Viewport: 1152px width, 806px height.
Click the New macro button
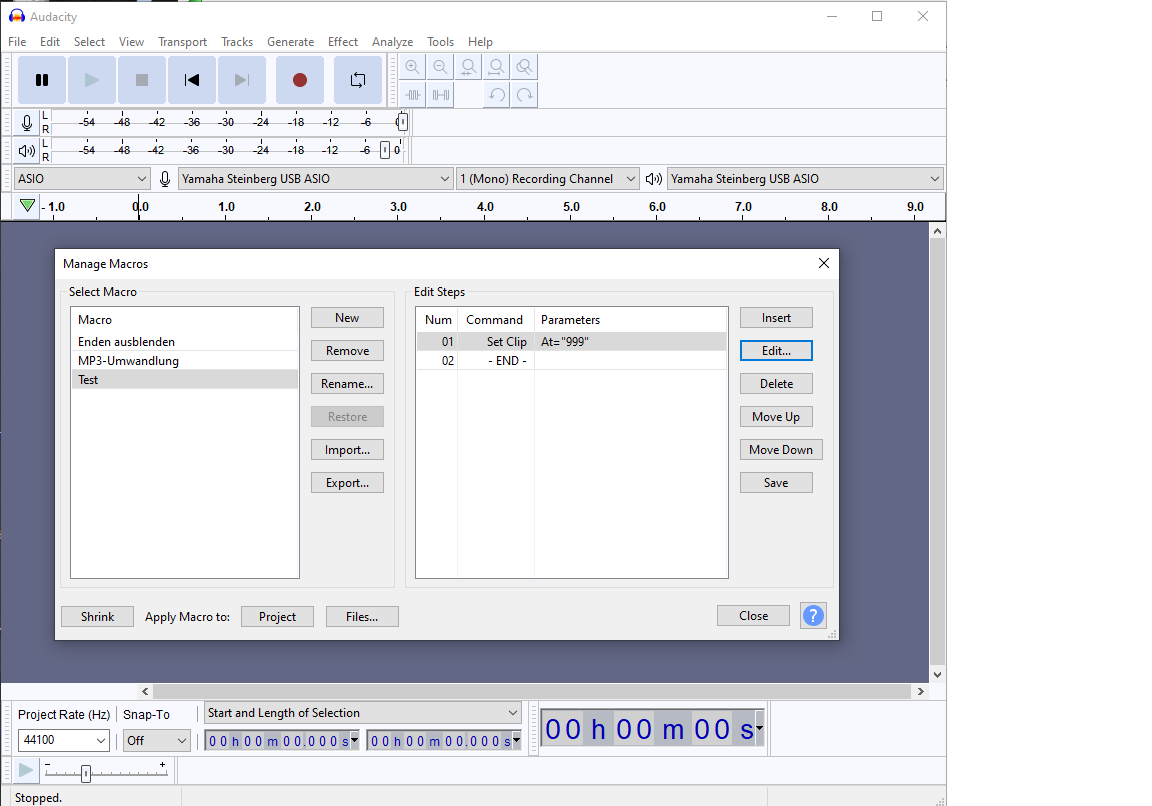click(x=348, y=317)
